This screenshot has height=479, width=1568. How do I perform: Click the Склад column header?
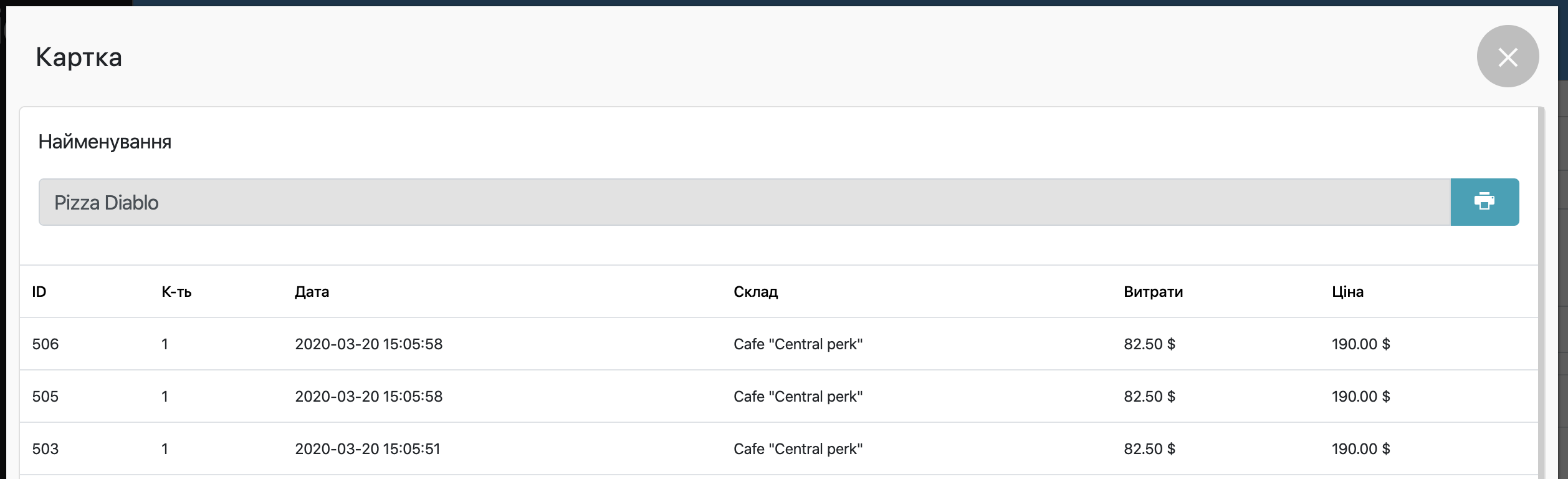tap(755, 292)
